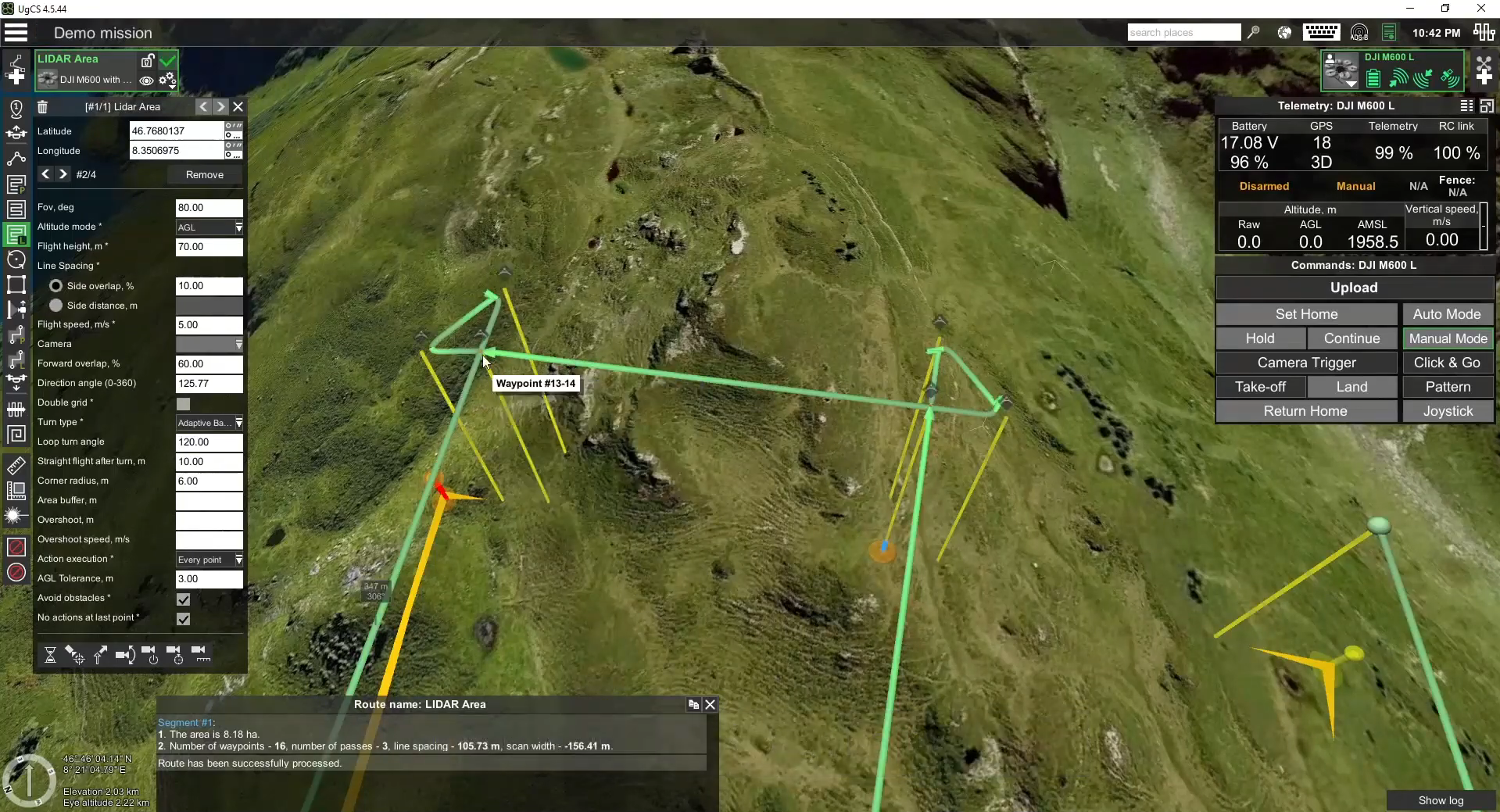Select the Side distance radio button
1500x812 pixels.
point(56,306)
